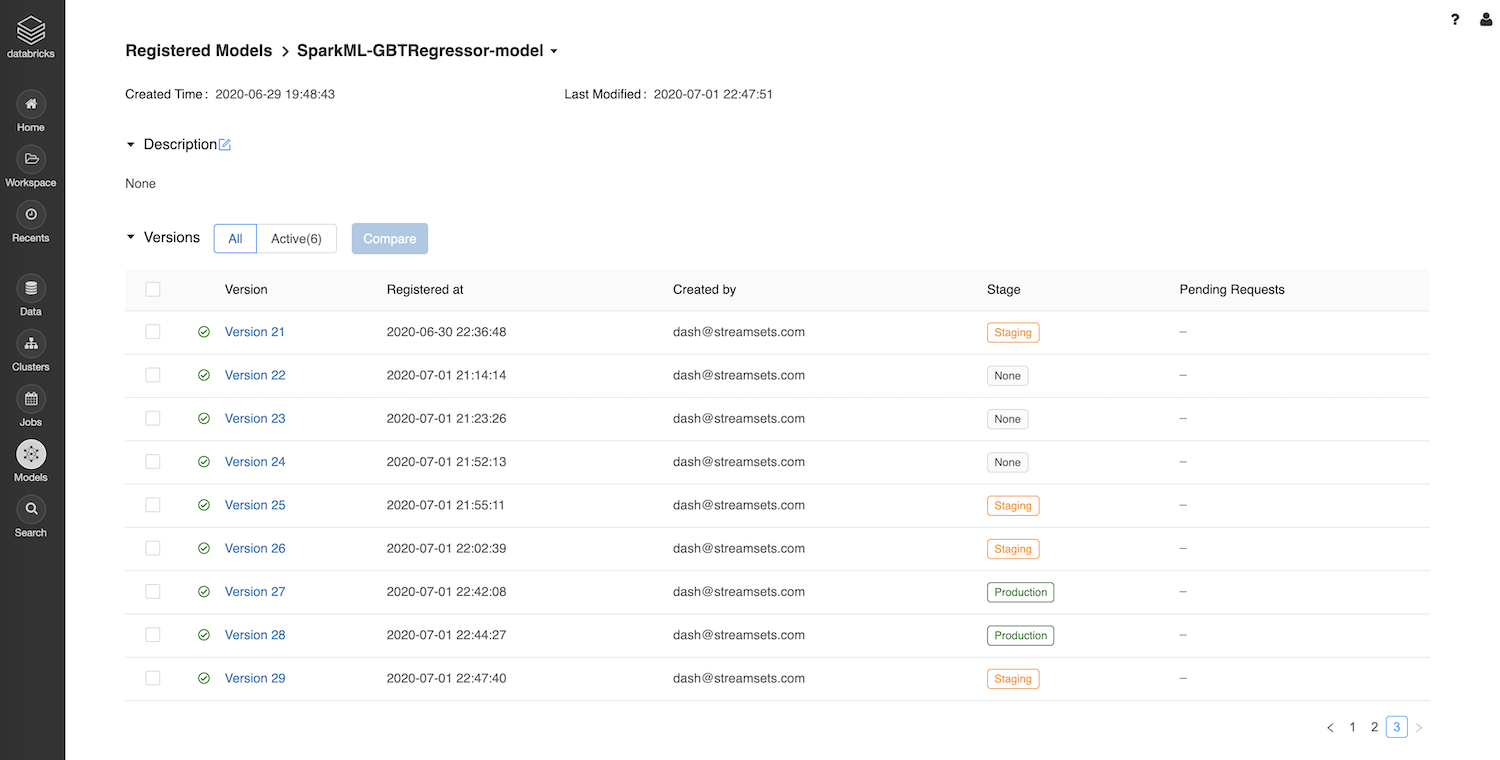Open the SparkML-GBTRegressor-model dropdown arrow
Viewport: 1500px width, 760px height.
click(x=554, y=51)
